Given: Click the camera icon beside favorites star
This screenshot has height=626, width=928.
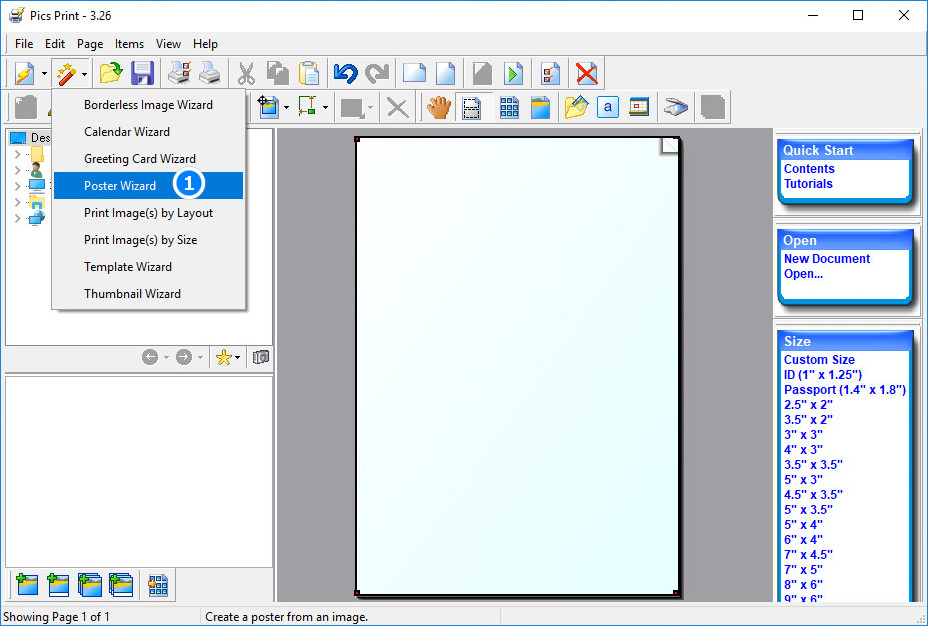Looking at the screenshot, I should [260, 357].
